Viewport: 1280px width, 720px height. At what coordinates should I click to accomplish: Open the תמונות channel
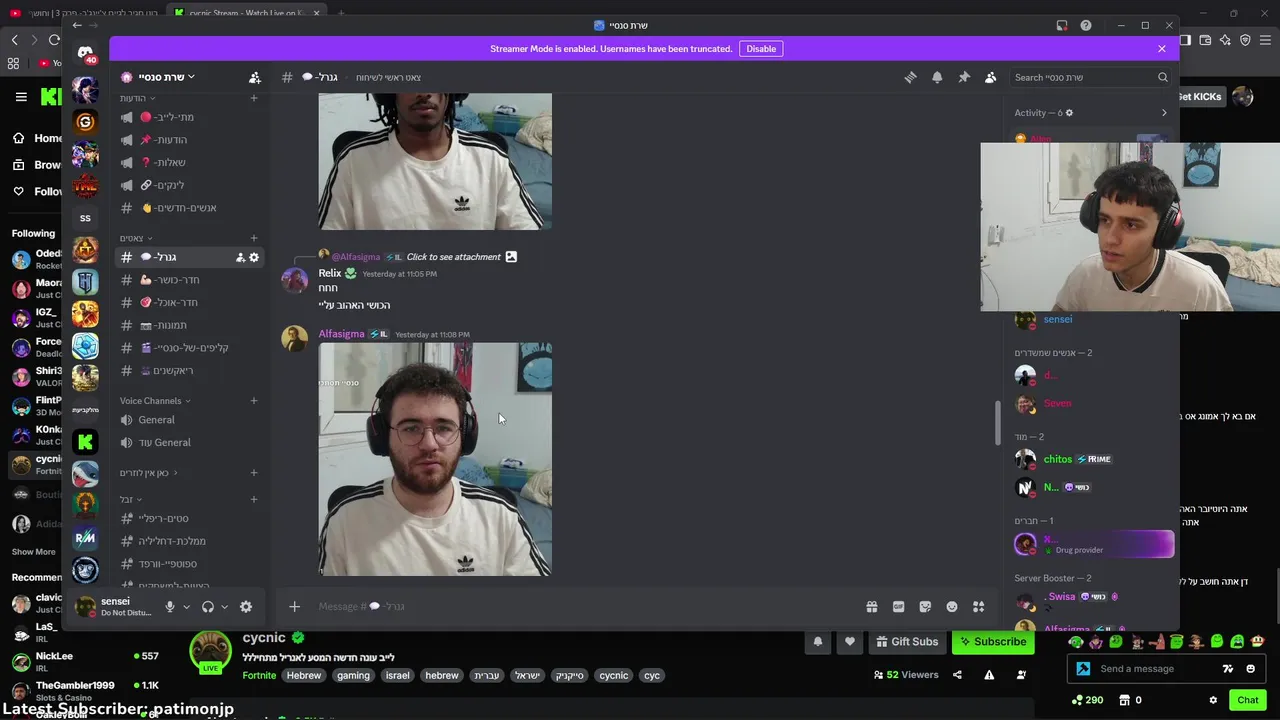tap(188, 325)
